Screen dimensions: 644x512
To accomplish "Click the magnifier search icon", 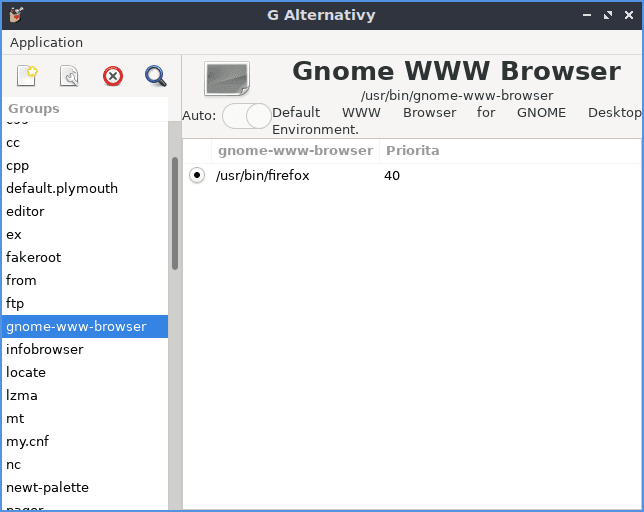I will point(156,76).
